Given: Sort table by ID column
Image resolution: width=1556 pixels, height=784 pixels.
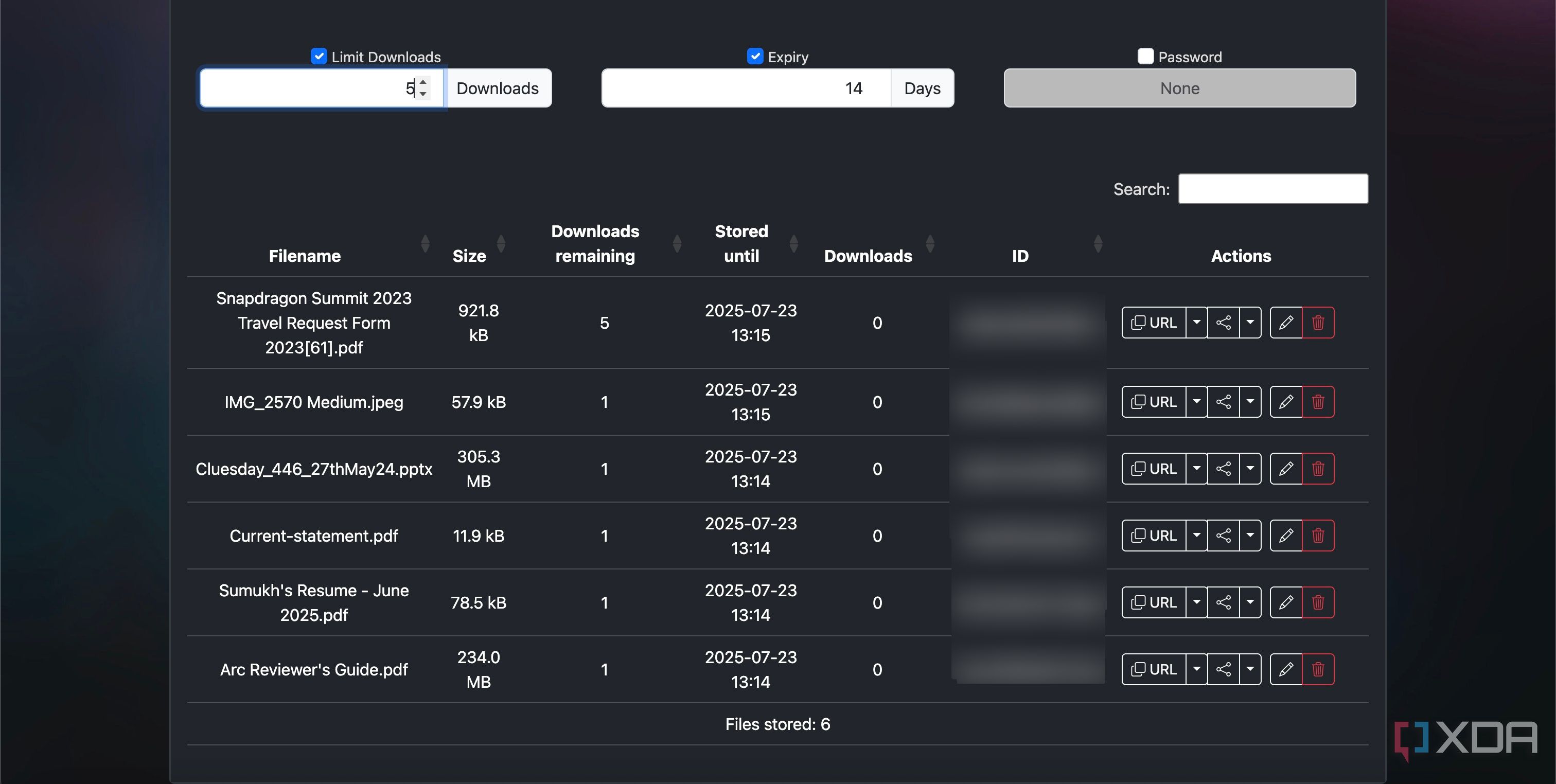Looking at the screenshot, I should tap(1098, 244).
